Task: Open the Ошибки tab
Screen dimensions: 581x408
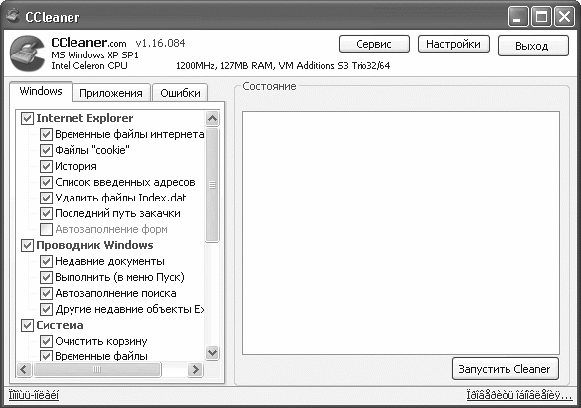Action: coord(180,93)
